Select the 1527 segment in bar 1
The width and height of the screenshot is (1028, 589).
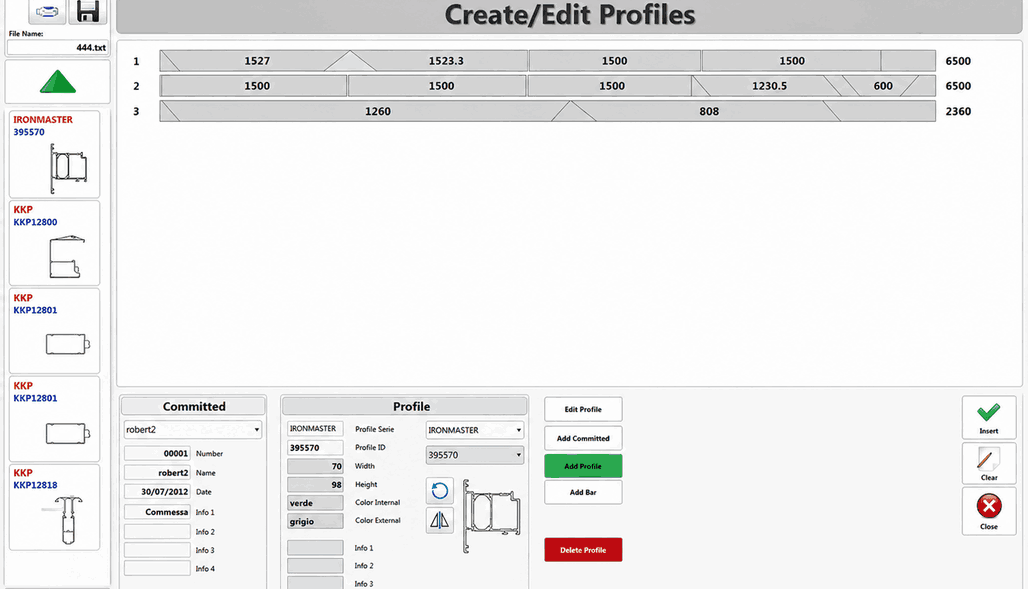point(256,61)
